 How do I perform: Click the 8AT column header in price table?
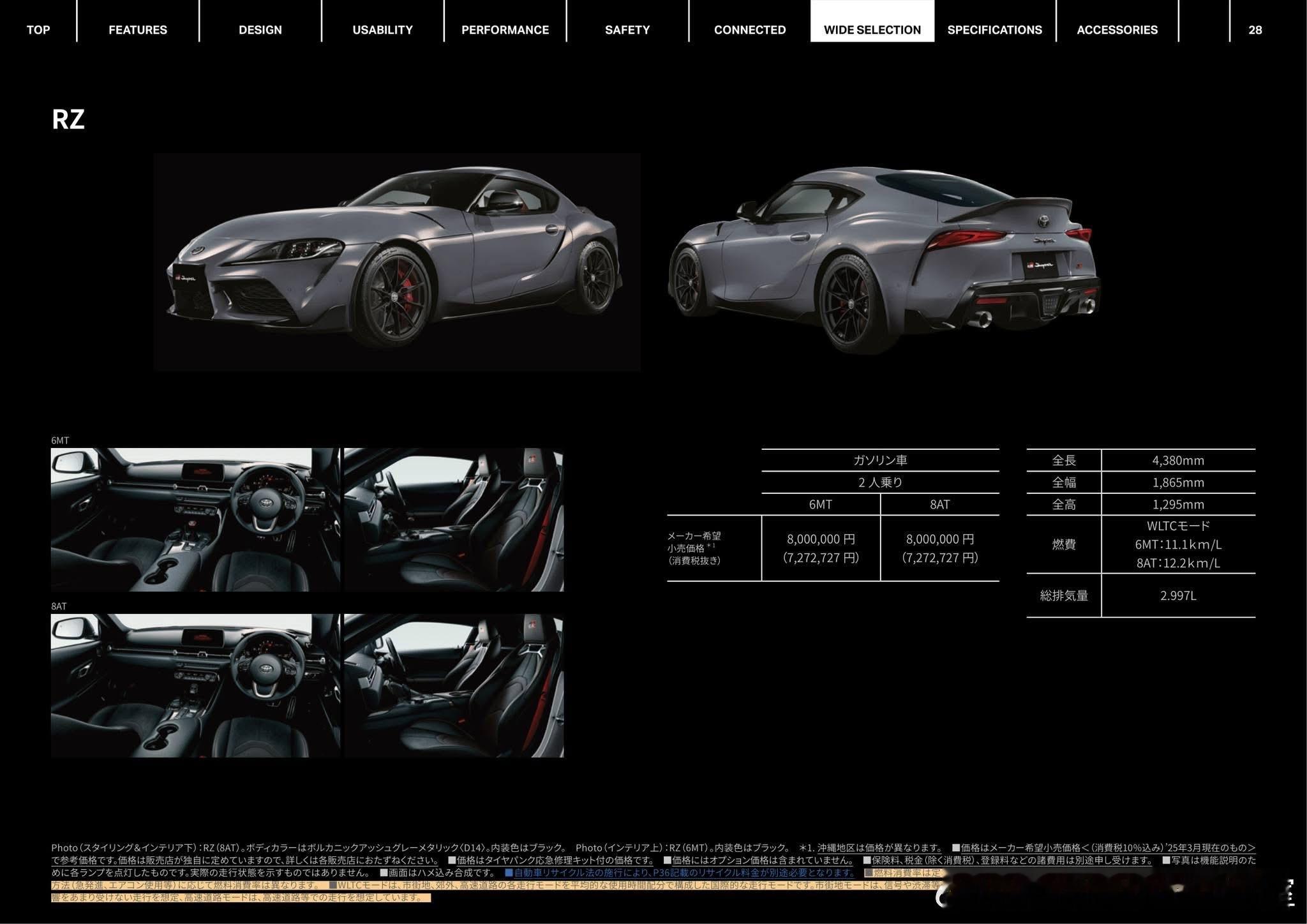click(940, 504)
